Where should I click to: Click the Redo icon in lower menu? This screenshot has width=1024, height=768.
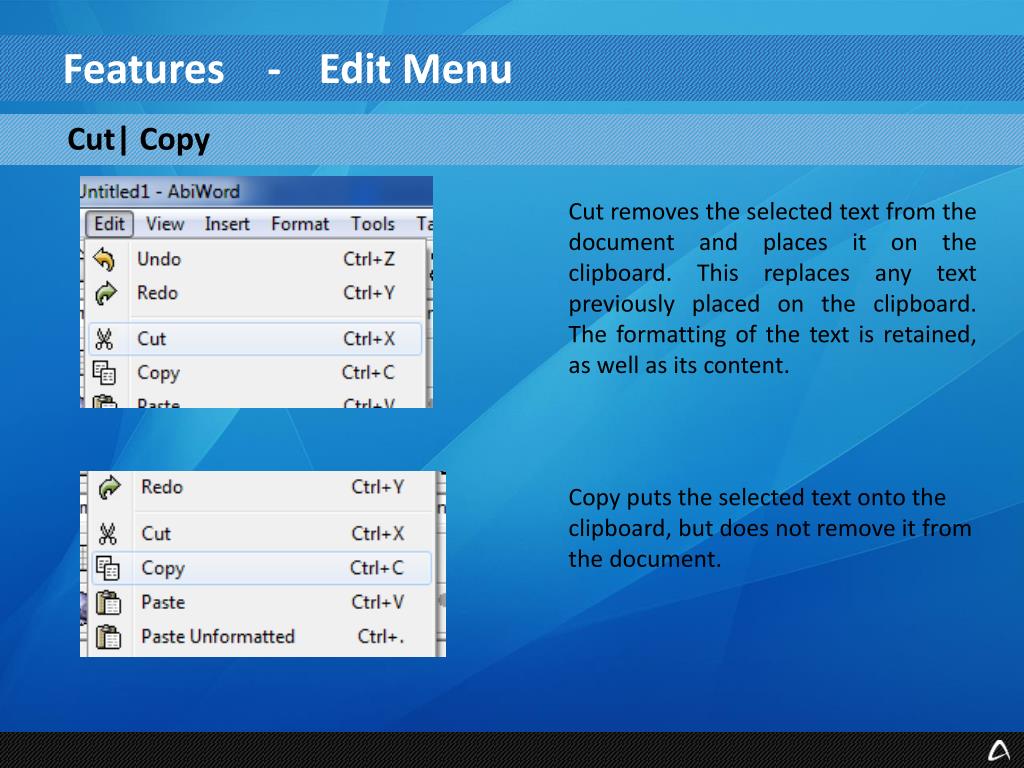[109, 487]
